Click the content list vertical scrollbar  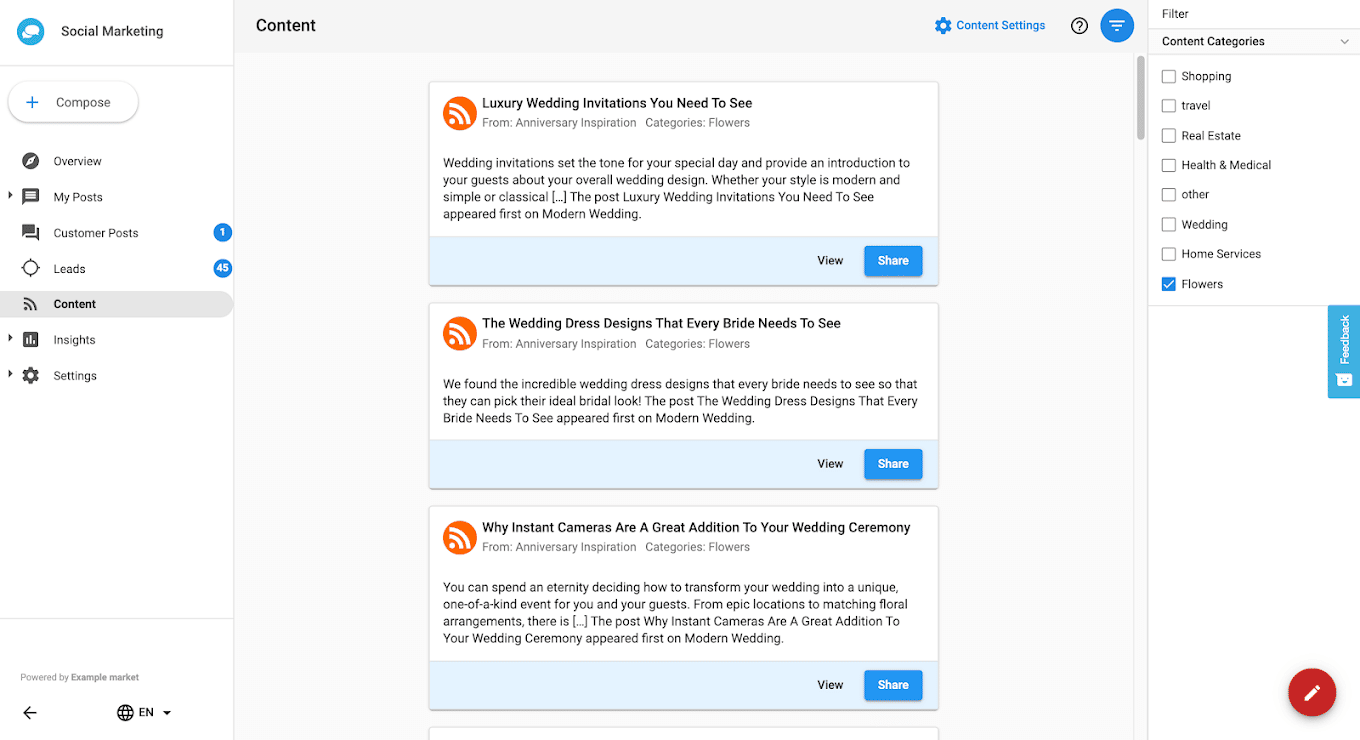coord(1140,98)
